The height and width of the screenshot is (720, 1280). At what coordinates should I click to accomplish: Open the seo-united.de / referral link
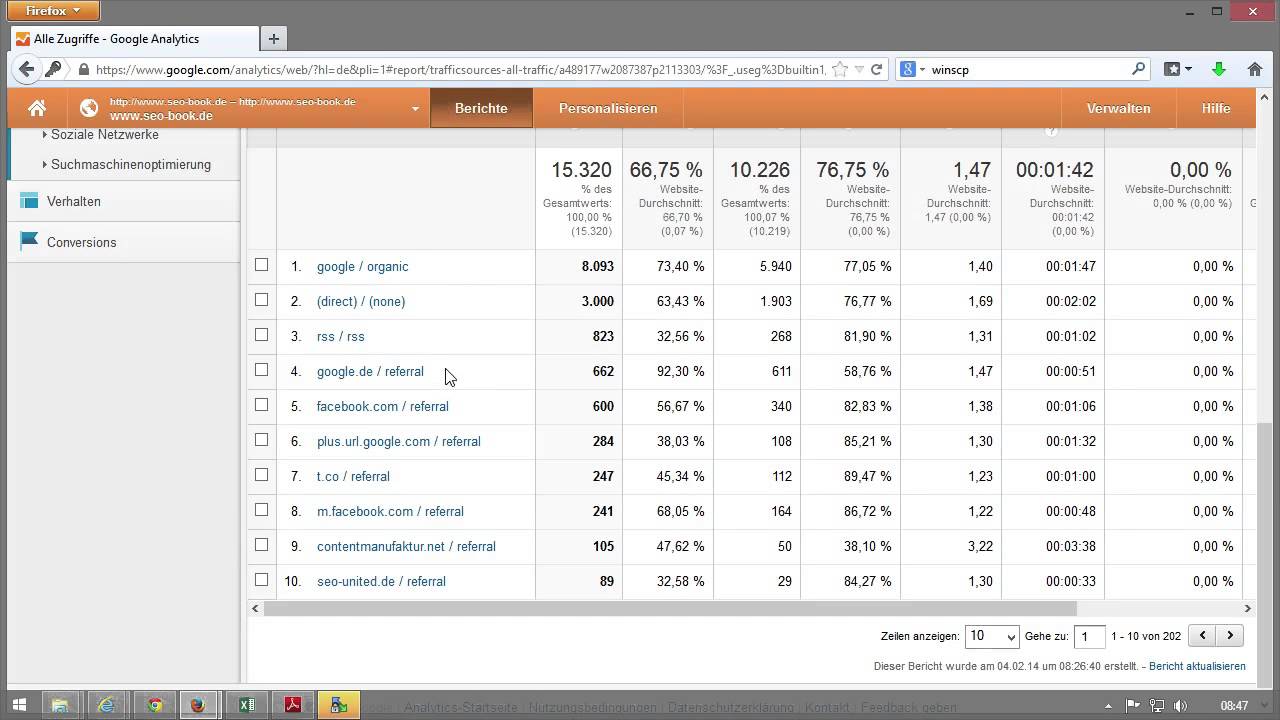pyautogui.click(x=381, y=581)
